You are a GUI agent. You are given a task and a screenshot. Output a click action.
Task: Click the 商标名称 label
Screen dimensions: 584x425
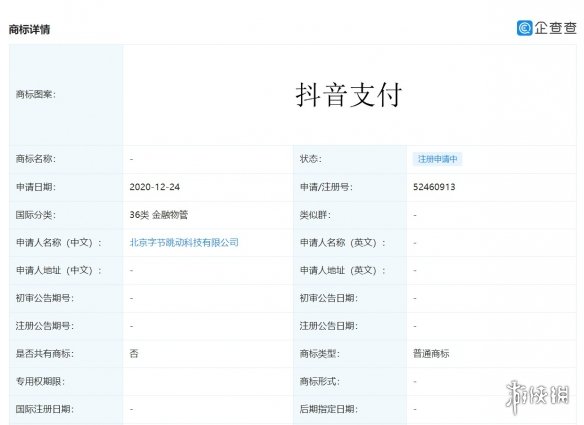pyautogui.click(x=36, y=159)
